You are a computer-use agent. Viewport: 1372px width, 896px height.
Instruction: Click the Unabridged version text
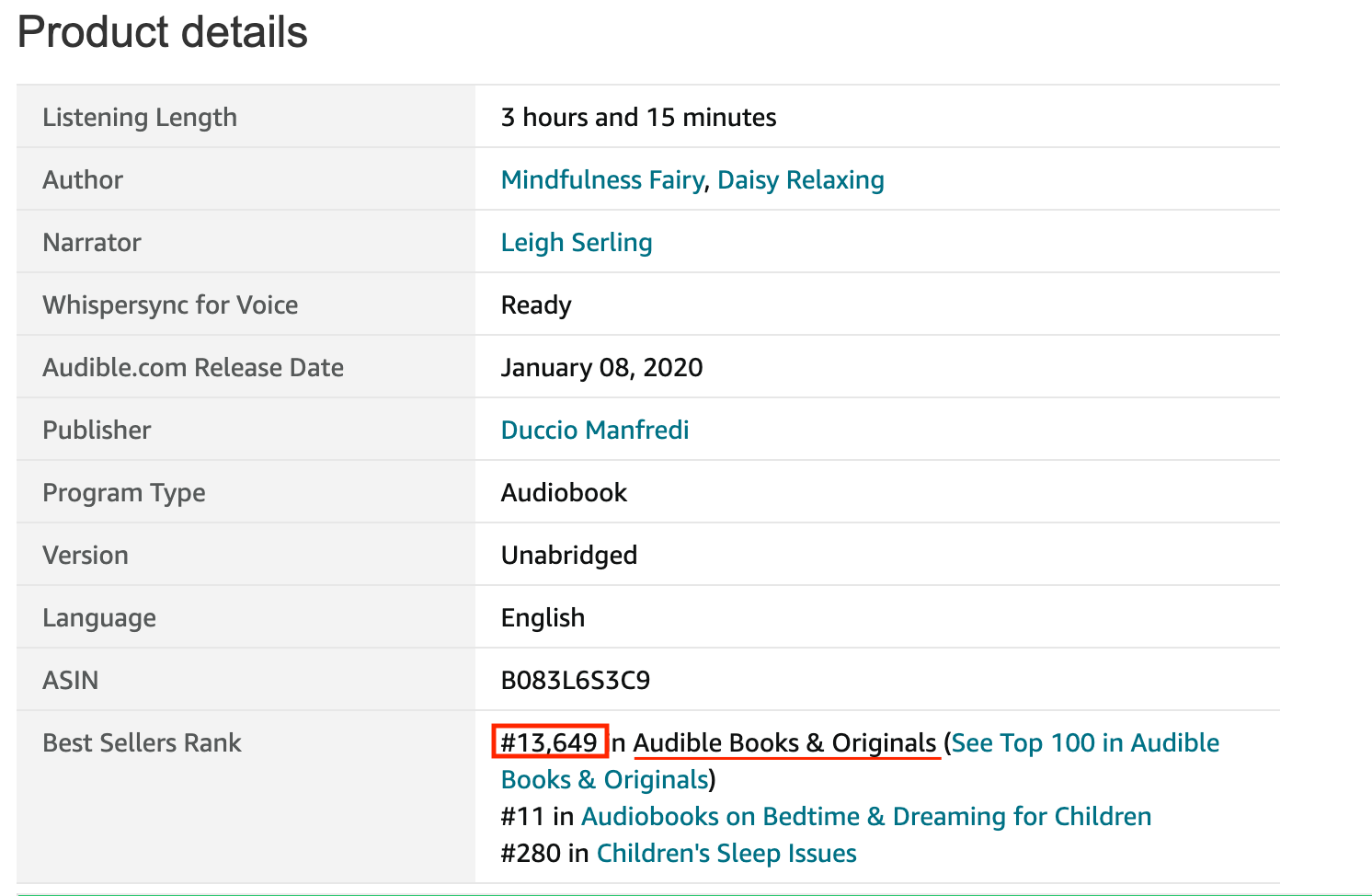point(568,555)
